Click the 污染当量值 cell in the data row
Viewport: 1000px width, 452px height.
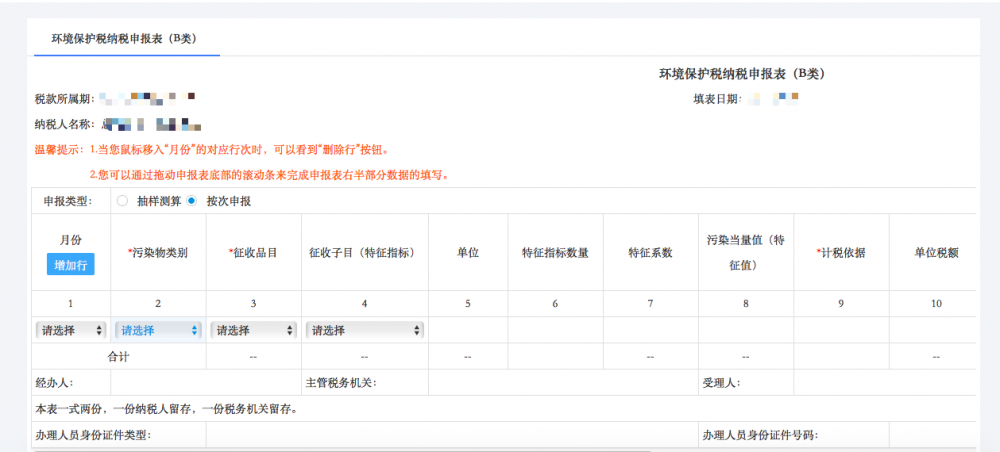pyautogui.click(x=745, y=330)
